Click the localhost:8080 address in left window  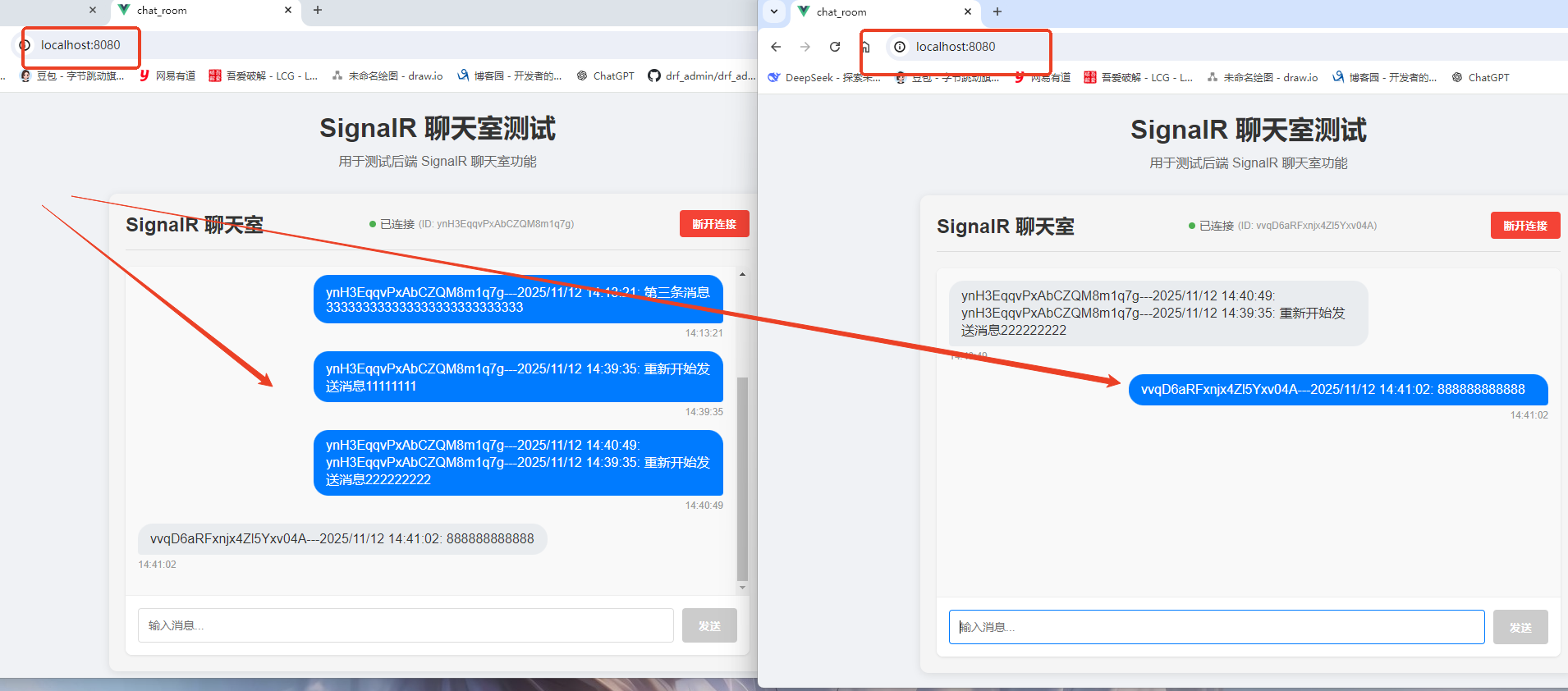tap(80, 45)
